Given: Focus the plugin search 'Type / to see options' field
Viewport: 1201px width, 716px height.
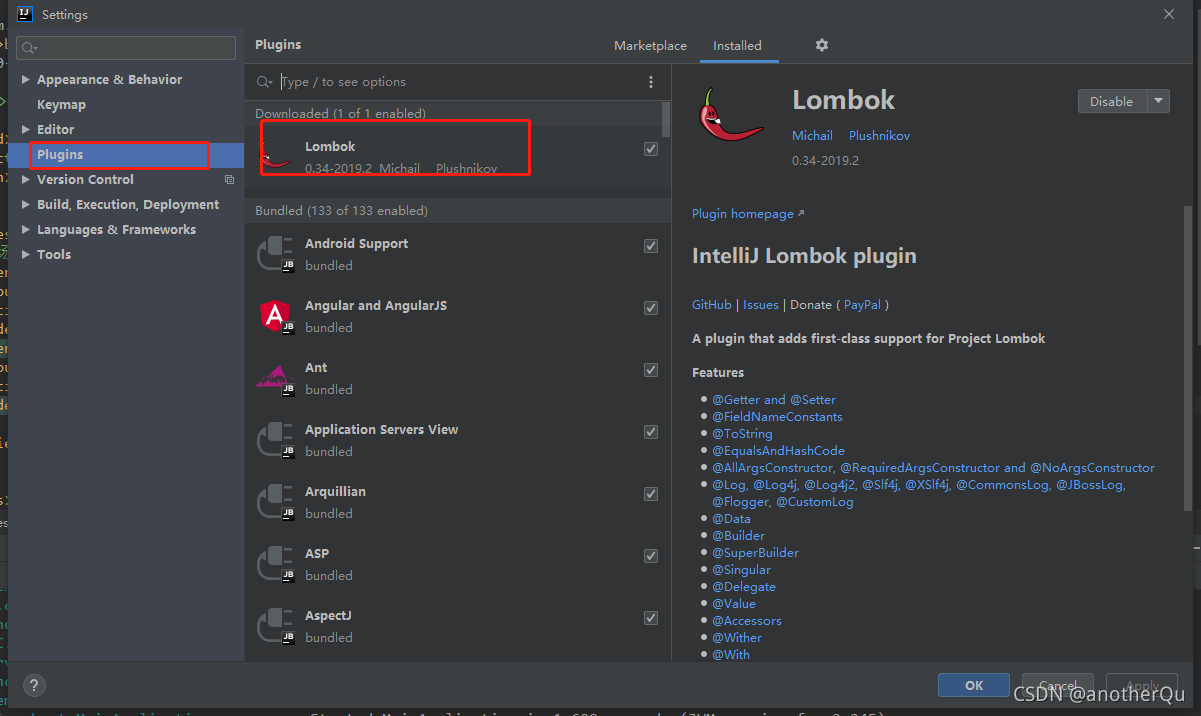Looking at the screenshot, I should [x=460, y=82].
